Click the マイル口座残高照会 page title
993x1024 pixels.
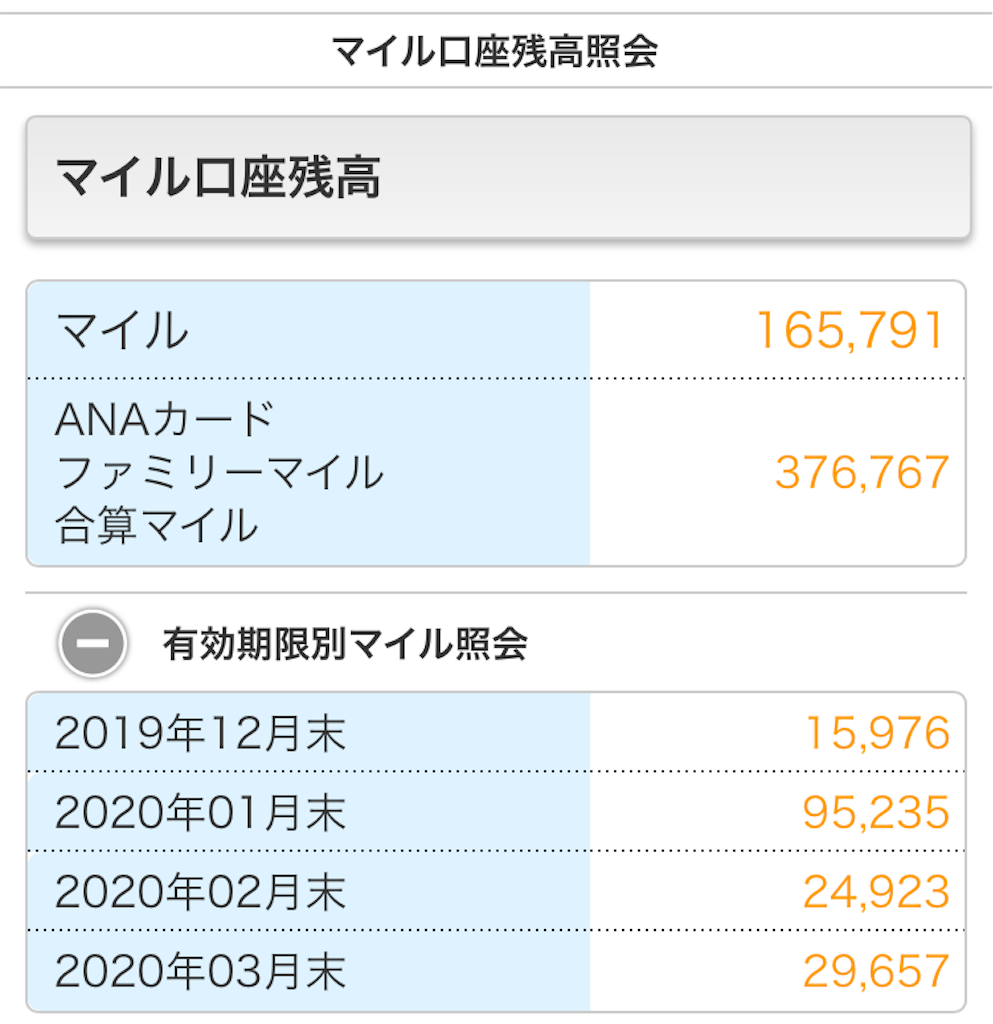[x=495, y=51]
